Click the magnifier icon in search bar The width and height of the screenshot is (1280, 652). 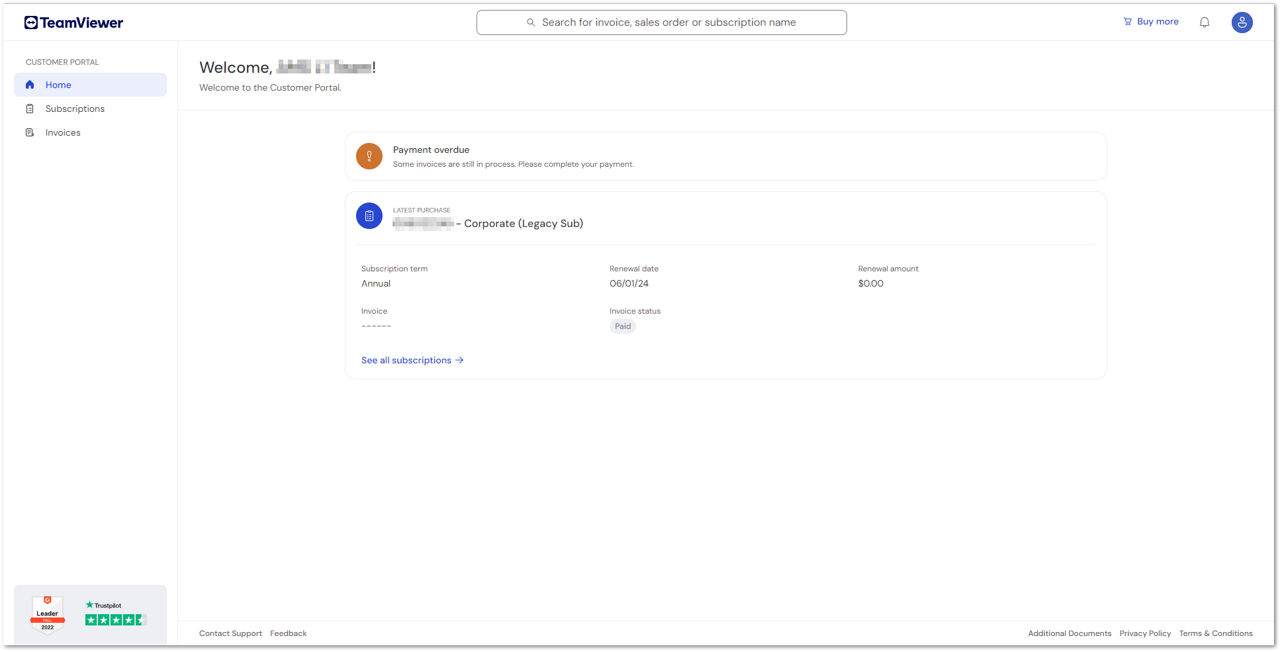(531, 22)
